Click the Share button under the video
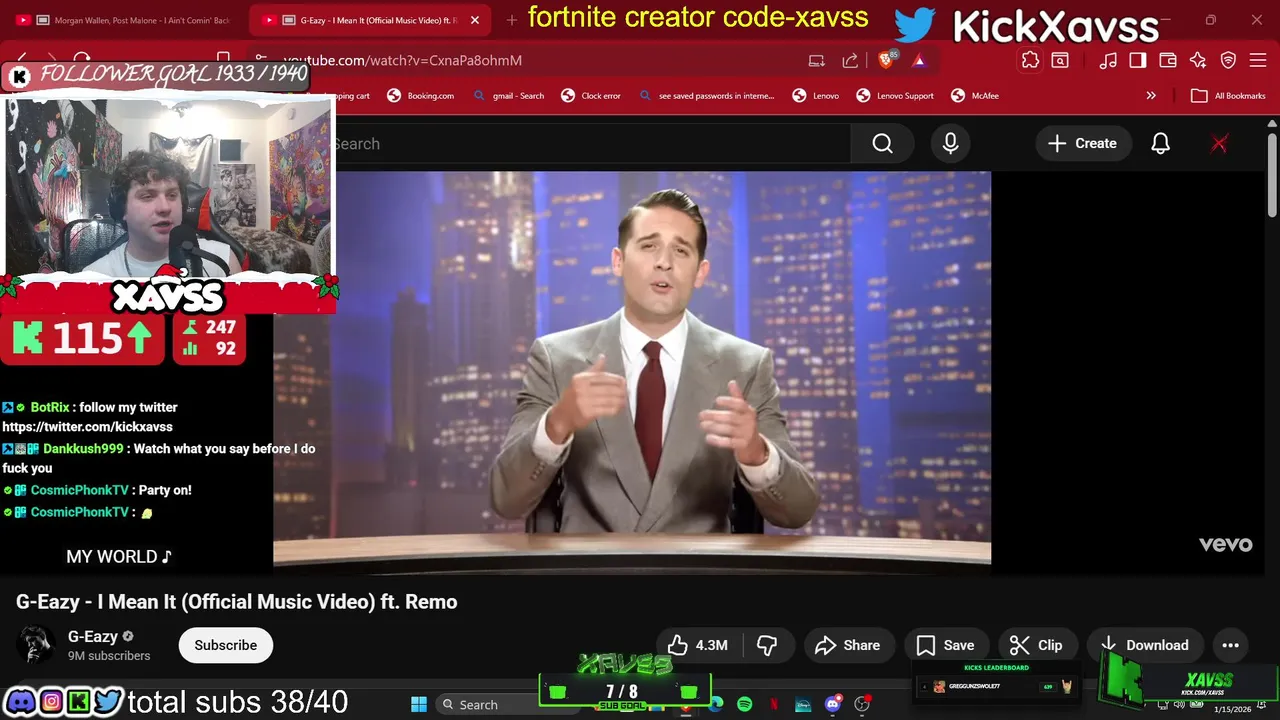This screenshot has height=720, width=1280. tap(847, 645)
